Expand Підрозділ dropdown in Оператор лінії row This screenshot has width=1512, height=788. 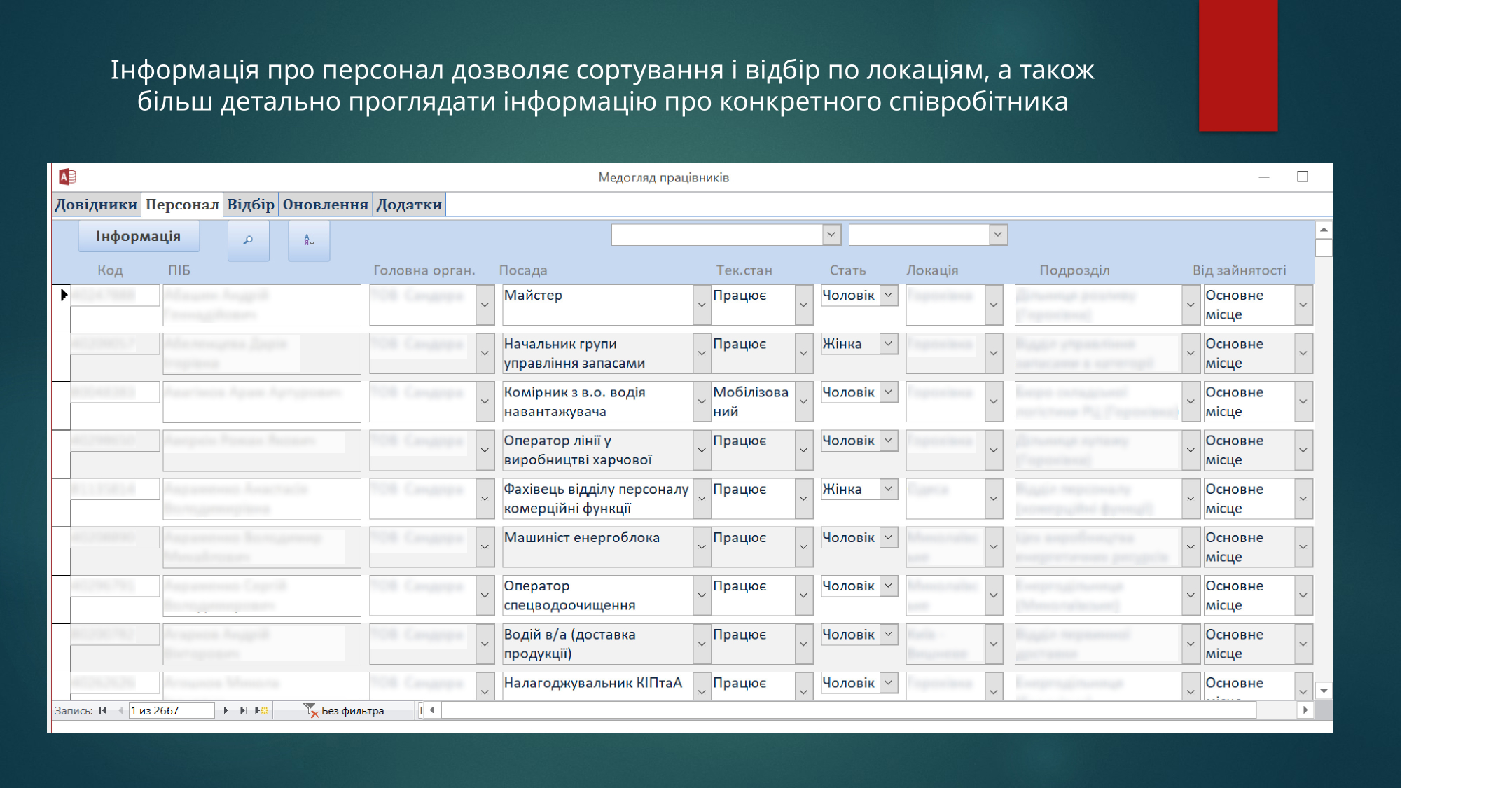click(1191, 450)
